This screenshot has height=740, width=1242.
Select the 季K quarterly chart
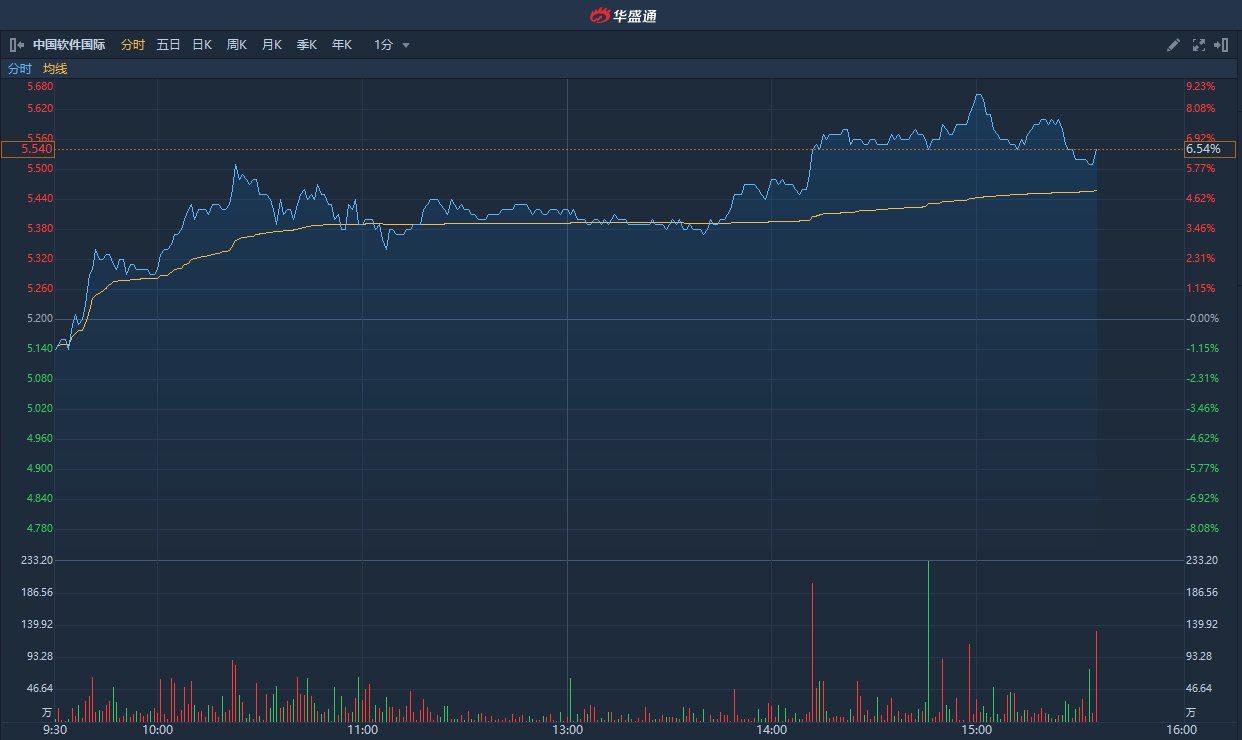[306, 45]
